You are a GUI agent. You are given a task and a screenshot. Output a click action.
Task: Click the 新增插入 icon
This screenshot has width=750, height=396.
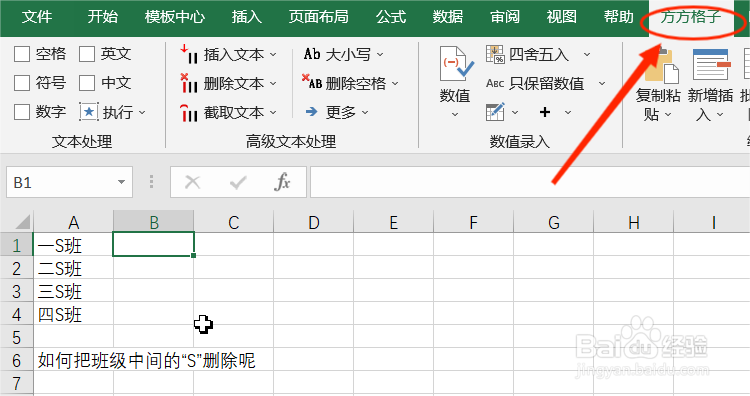tap(711, 65)
